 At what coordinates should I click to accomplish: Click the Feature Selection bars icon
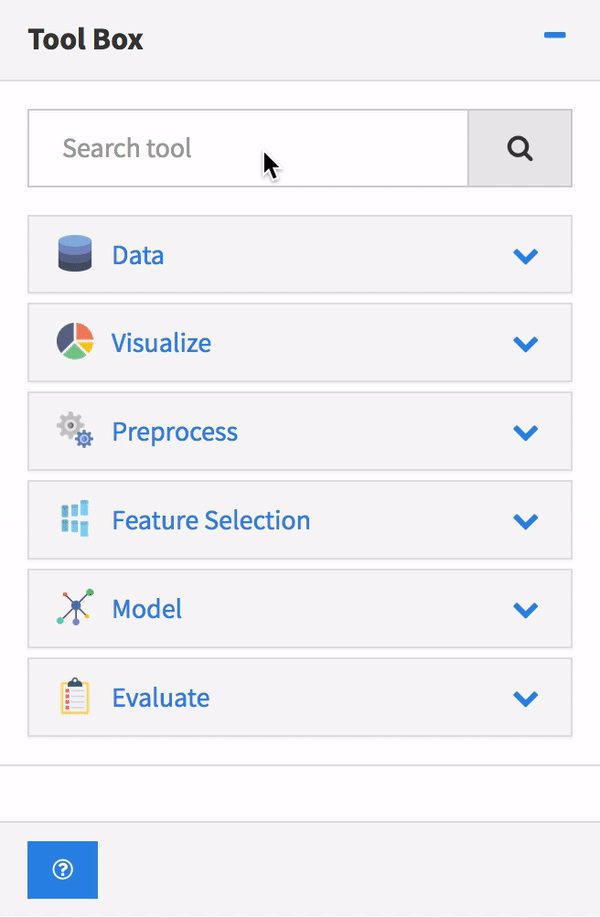(x=75, y=520)
